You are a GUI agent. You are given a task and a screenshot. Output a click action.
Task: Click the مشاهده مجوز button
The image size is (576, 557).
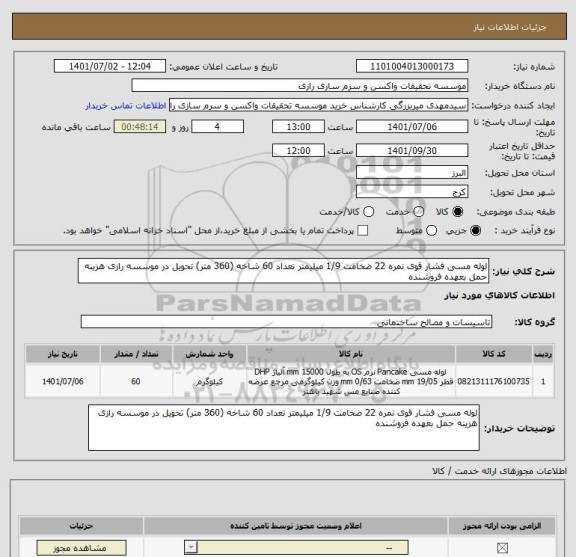[82, 548]
